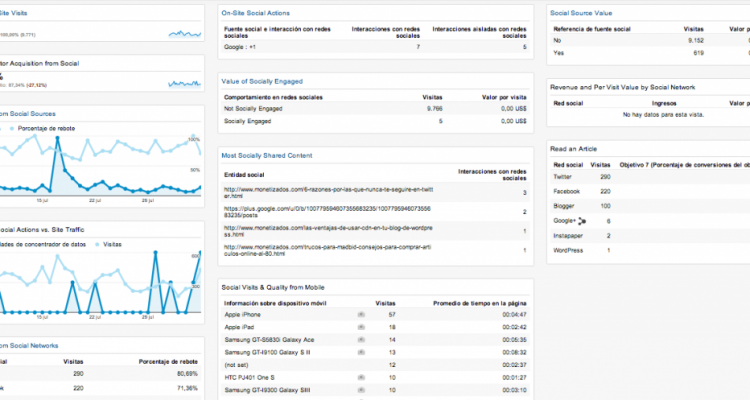This screenshot has width=750, height=400.
Task: Click the Acquisition from Social sparkline
Action: 185,84
